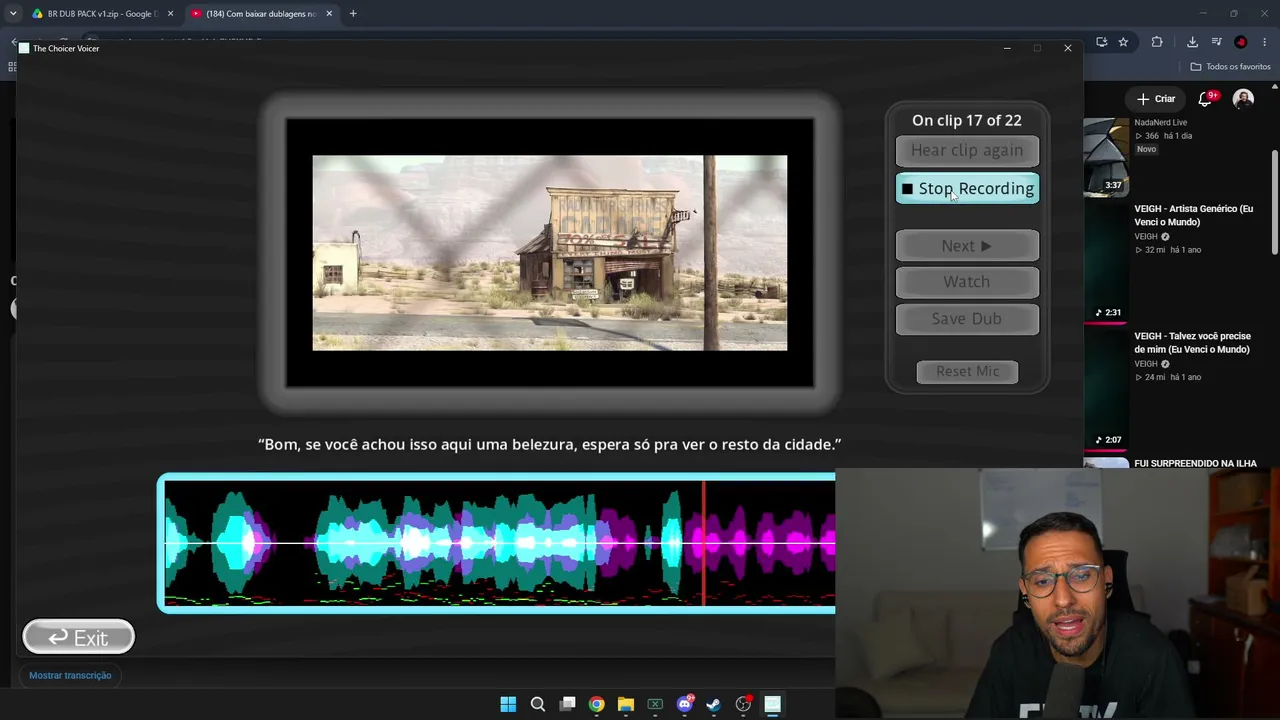Viewport: 1280px width, 720px height.
Task: Open OBS Studio from the taskbar
Action: point(743,704)
